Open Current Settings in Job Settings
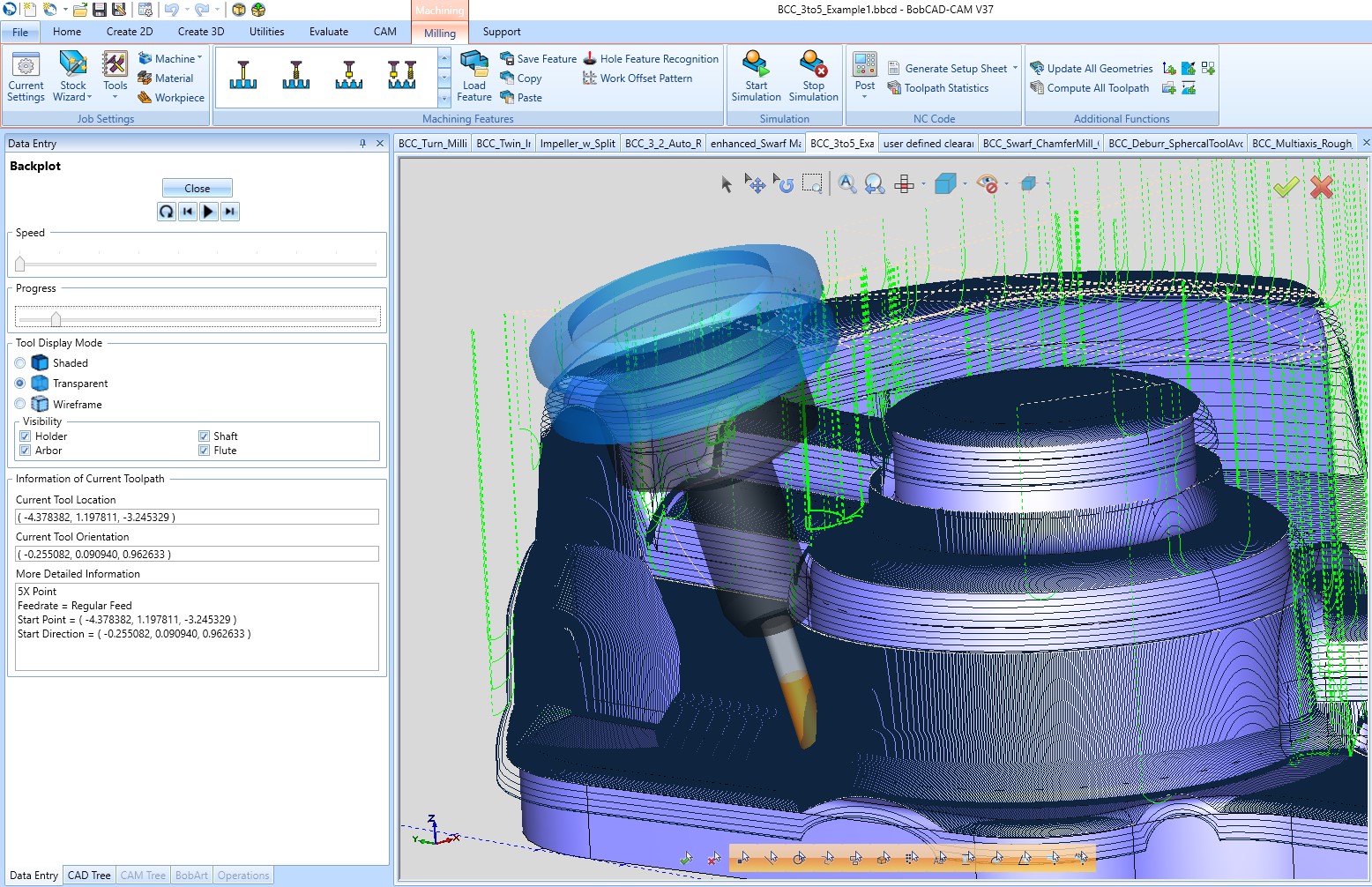1372x887 pixels. click(26, 77)
